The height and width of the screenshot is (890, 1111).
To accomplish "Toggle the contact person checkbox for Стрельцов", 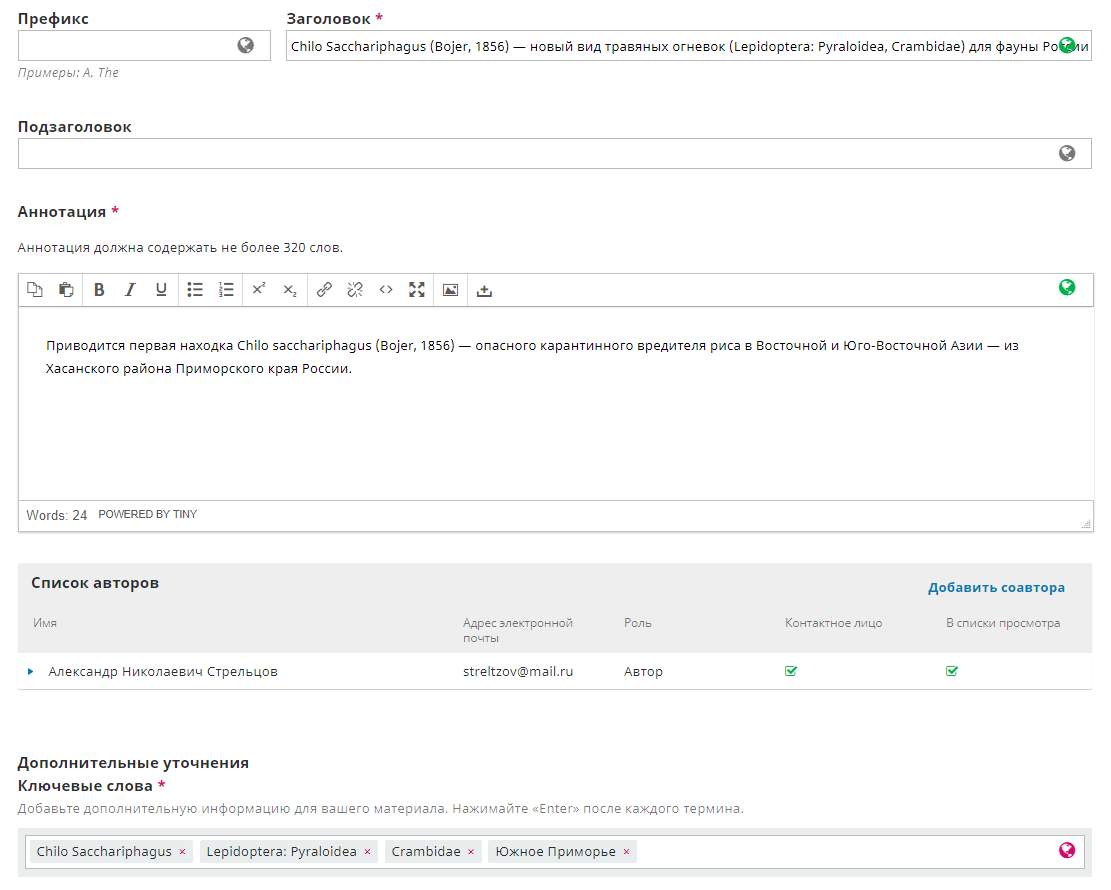I will 791,671.
